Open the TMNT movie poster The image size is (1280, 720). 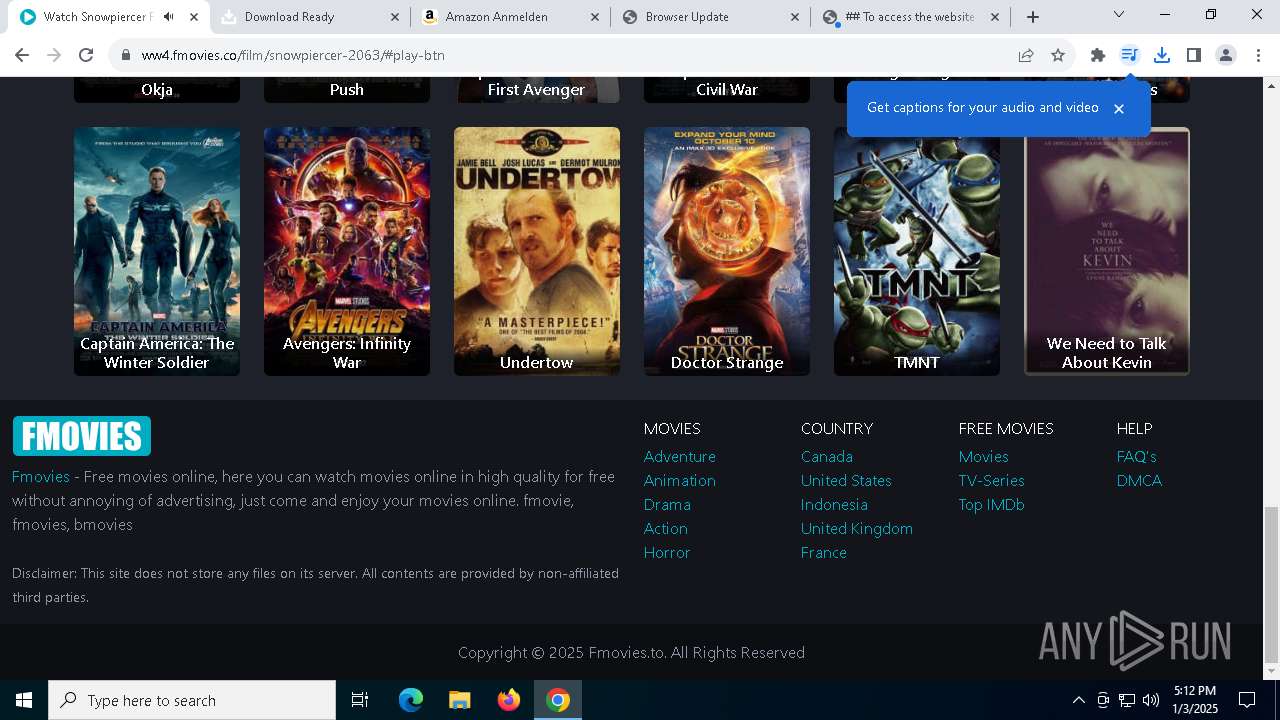(917, 251)
